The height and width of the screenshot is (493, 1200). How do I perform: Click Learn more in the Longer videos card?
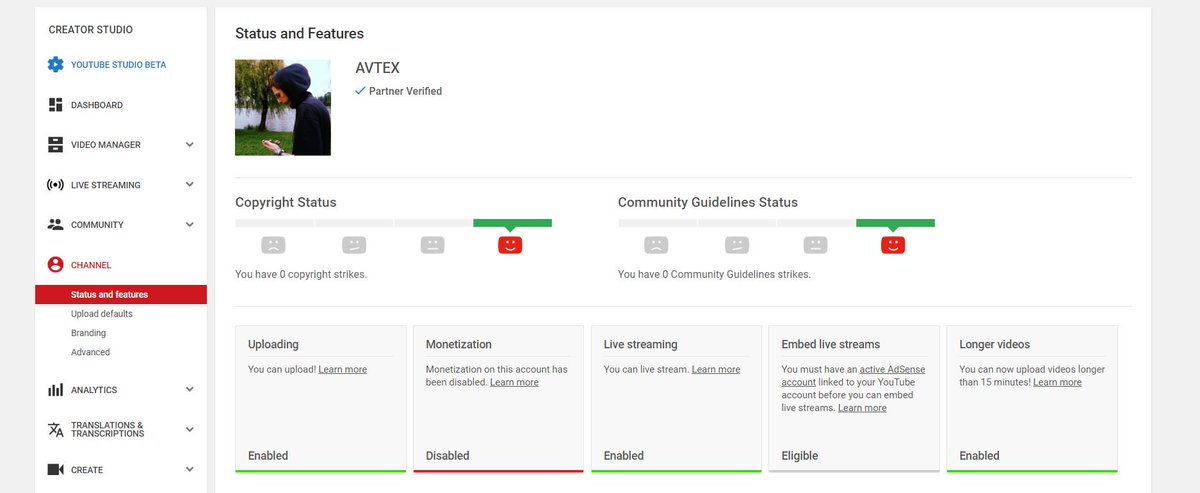click(x=1057, y=383)
